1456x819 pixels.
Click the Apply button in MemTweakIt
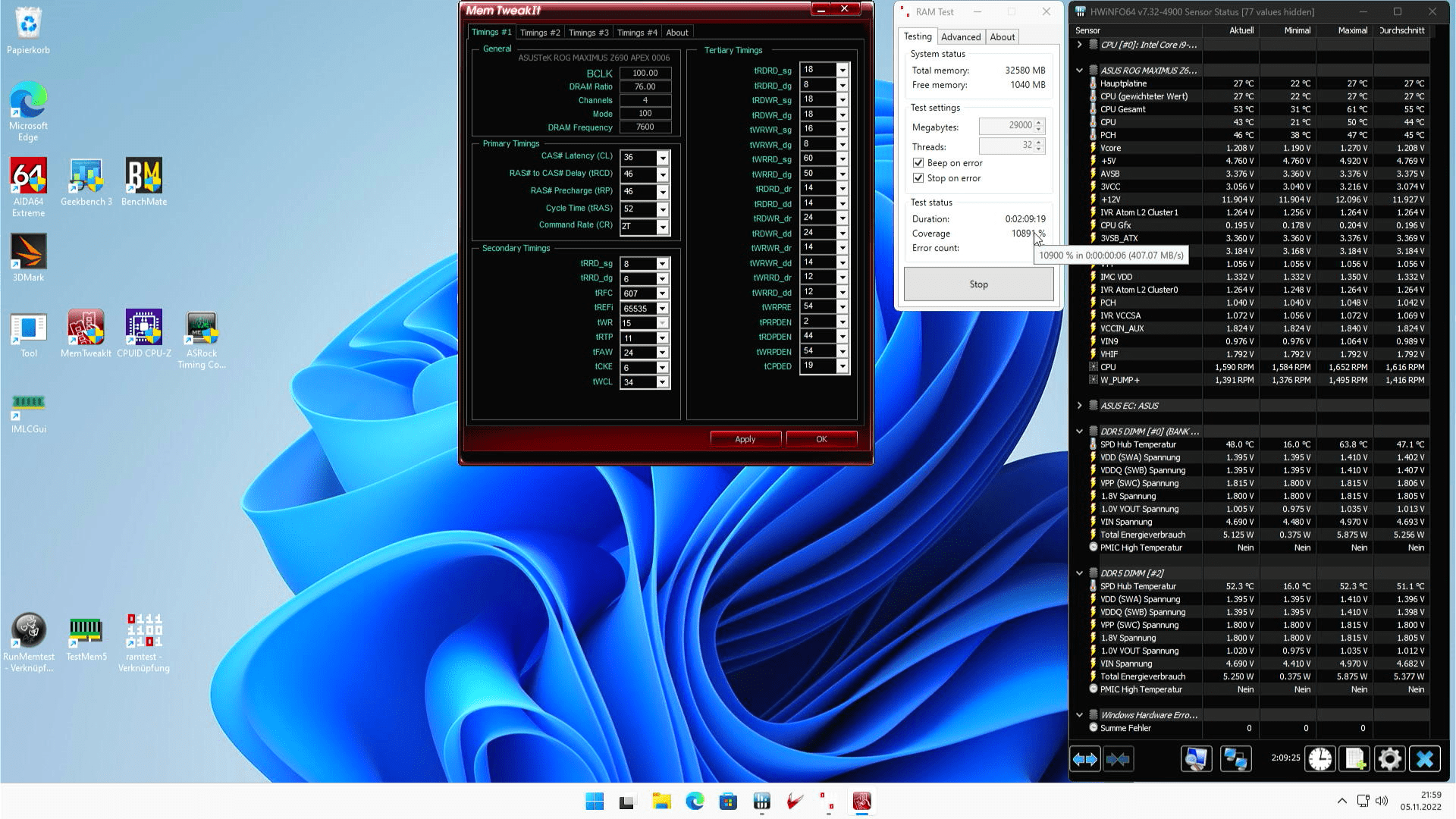745,439
